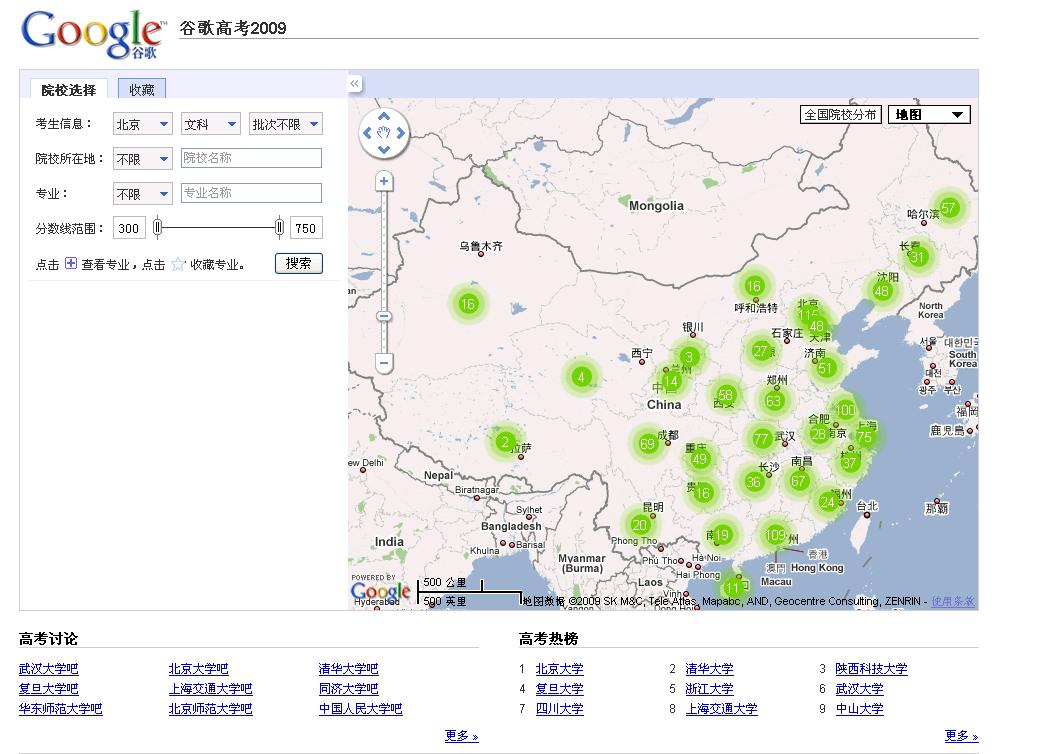1050x754 pixels.
Task: Click the left score range slider handle
Action: tap(157, 228)
